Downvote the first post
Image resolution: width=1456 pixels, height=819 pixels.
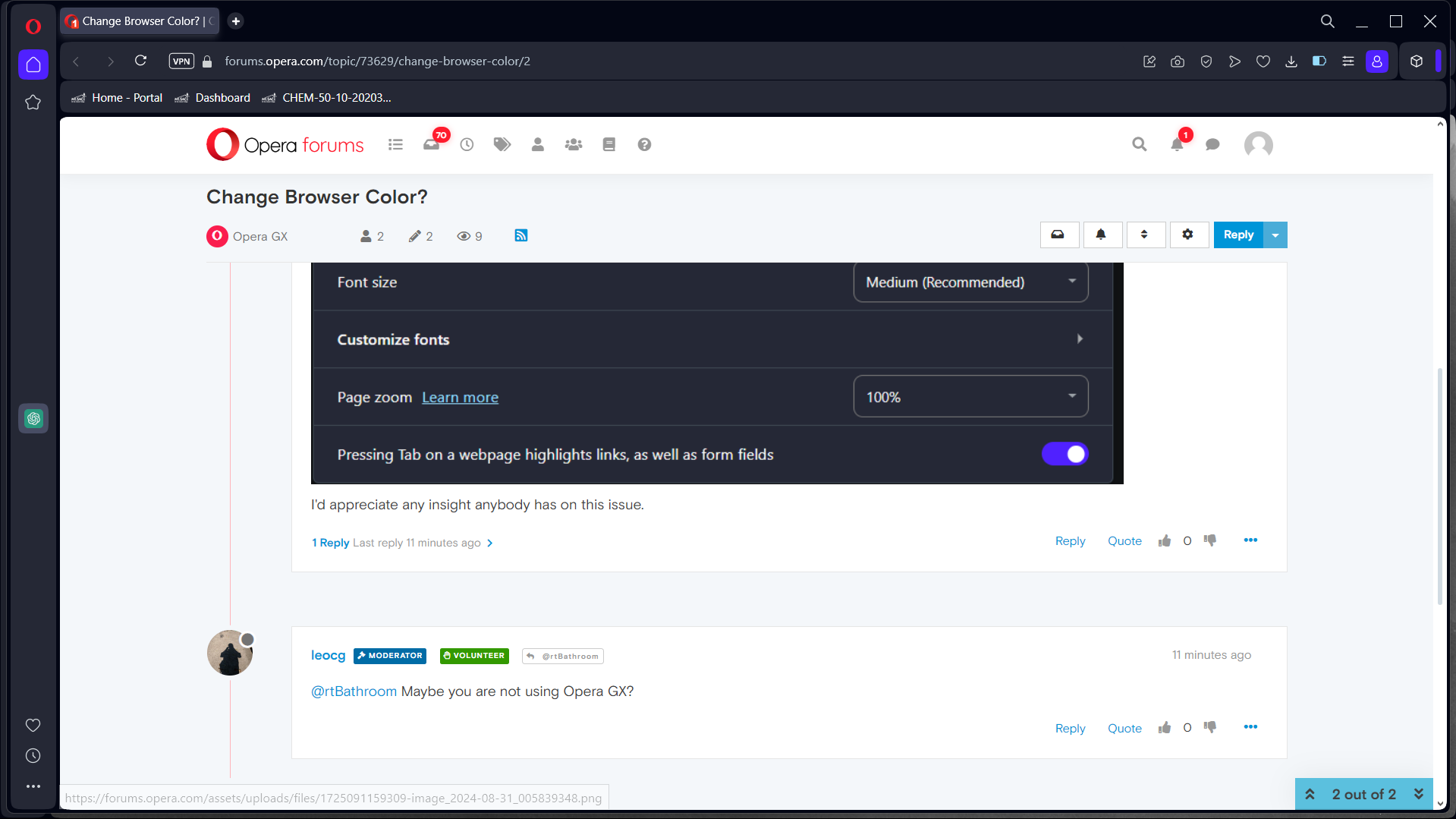1209,540
